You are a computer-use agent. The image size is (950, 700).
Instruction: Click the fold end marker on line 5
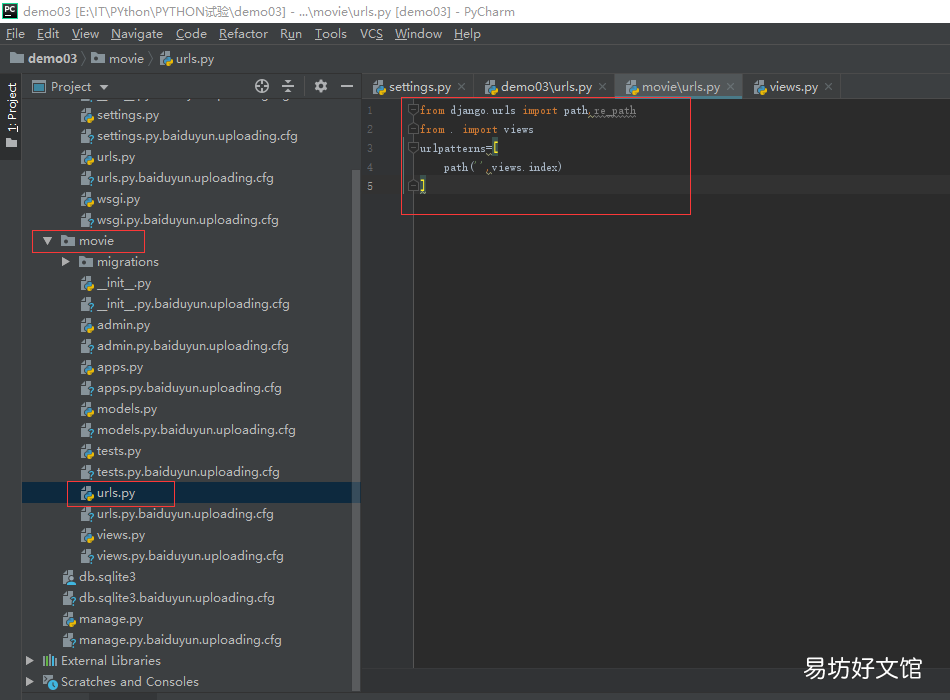413,185
